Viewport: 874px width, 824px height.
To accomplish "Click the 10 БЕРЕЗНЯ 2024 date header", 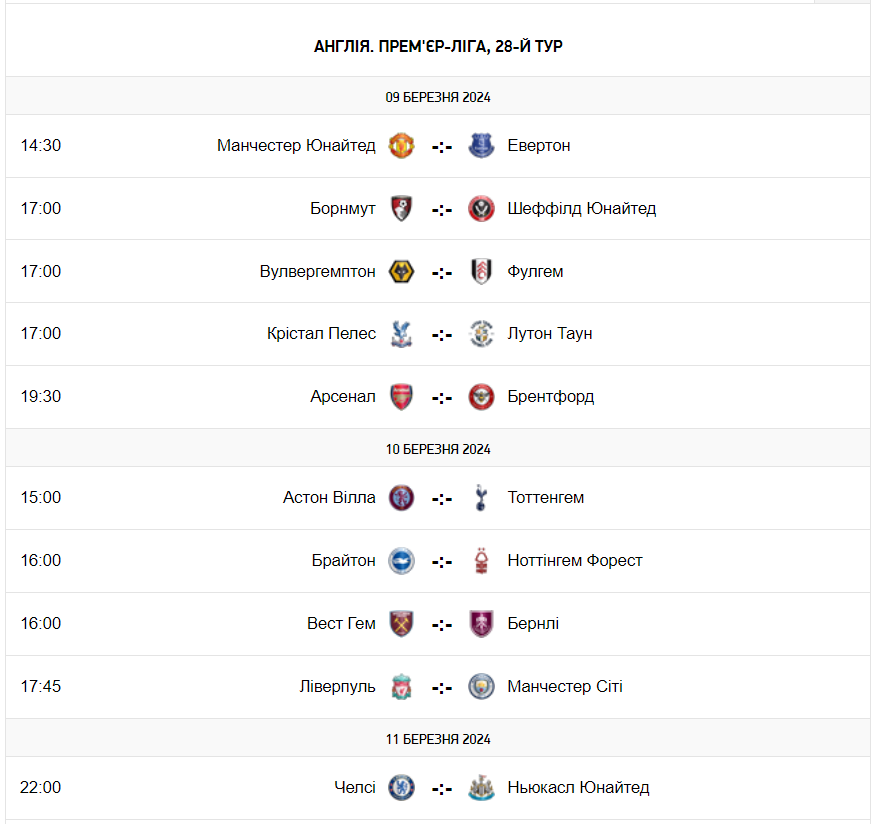I will (x=438, y=449).
